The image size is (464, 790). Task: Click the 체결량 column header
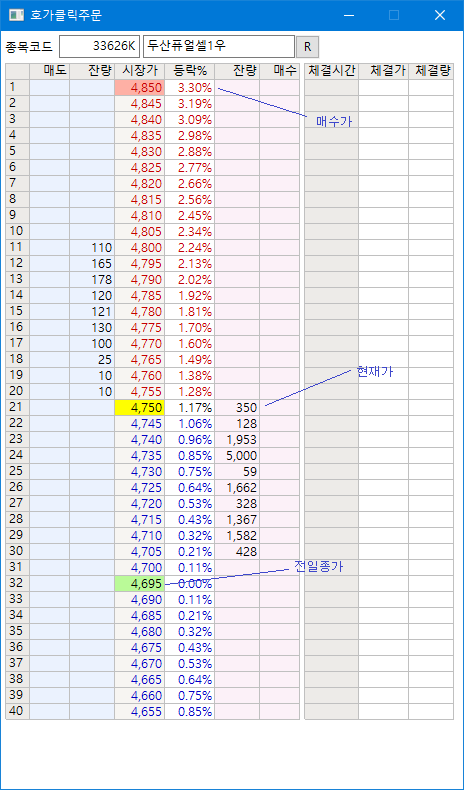pyautogui.click(x=431, y=72)
